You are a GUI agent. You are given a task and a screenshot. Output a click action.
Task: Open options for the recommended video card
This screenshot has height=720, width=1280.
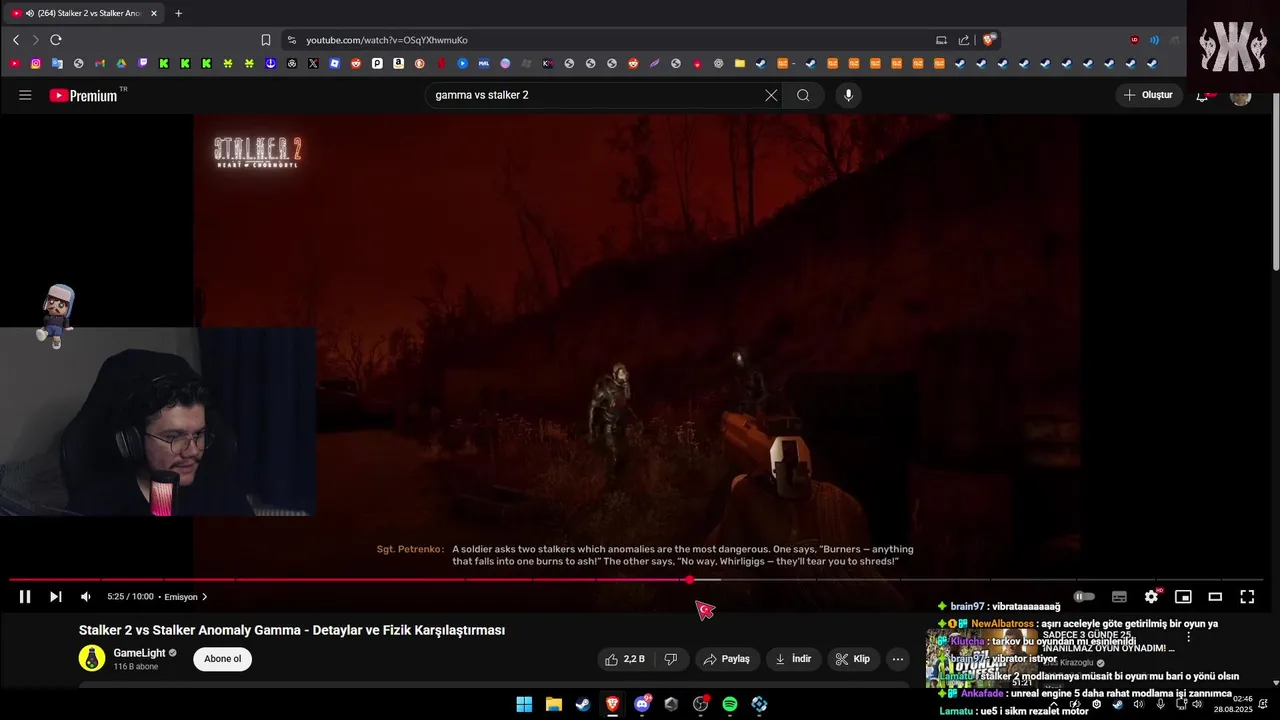(1188, 637)
